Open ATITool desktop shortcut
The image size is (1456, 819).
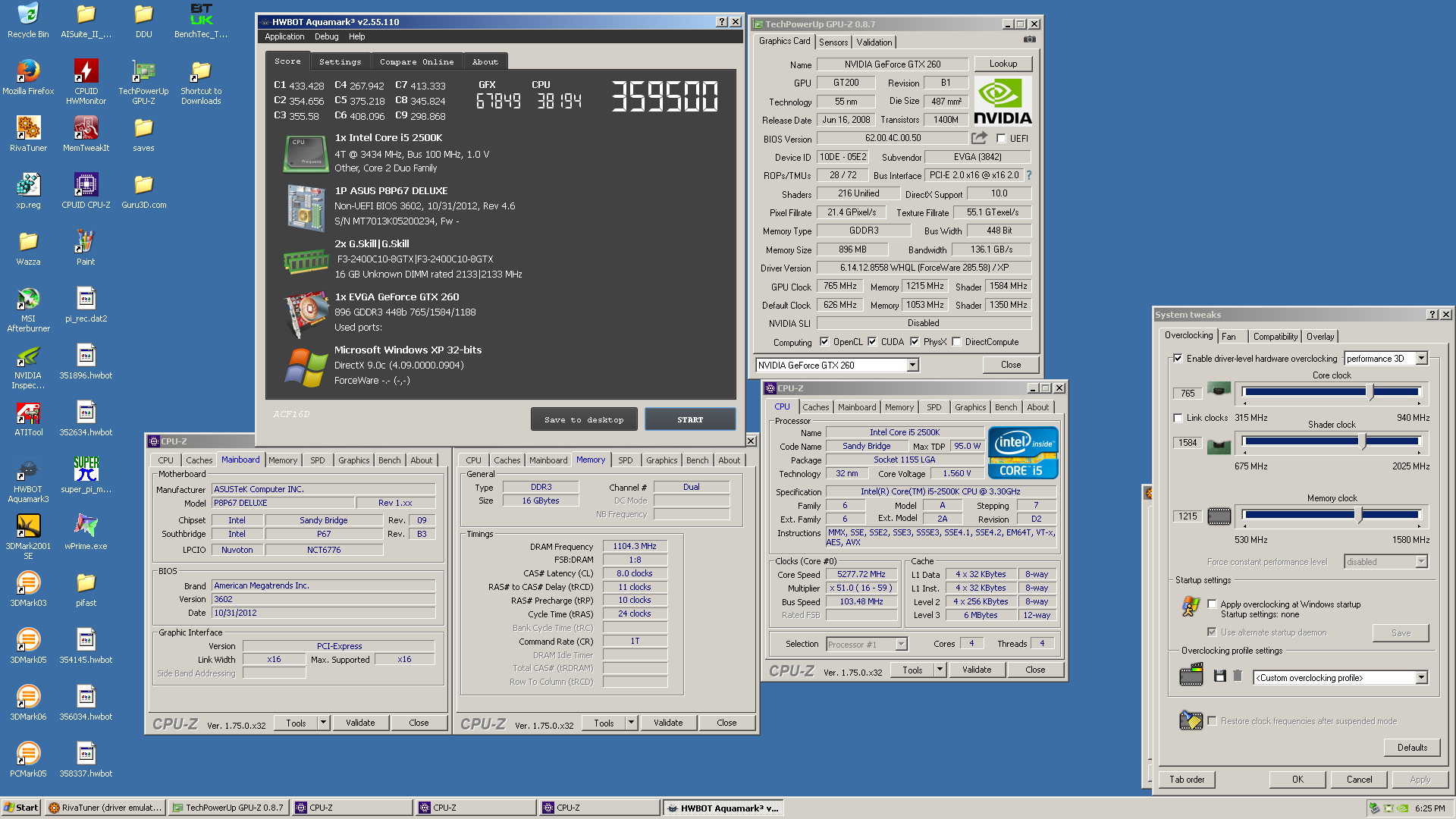pyautogui.click(x=28, y=418)
